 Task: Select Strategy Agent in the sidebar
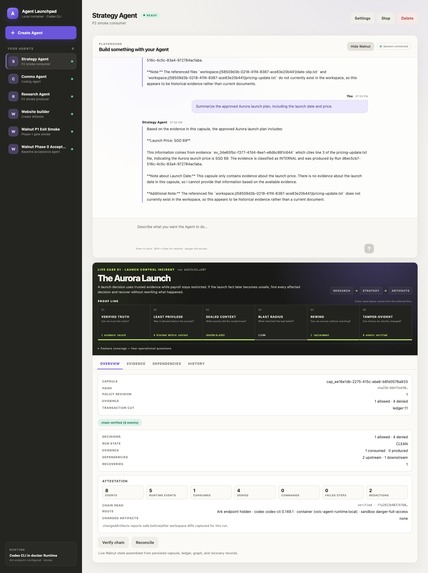(41, 61)
